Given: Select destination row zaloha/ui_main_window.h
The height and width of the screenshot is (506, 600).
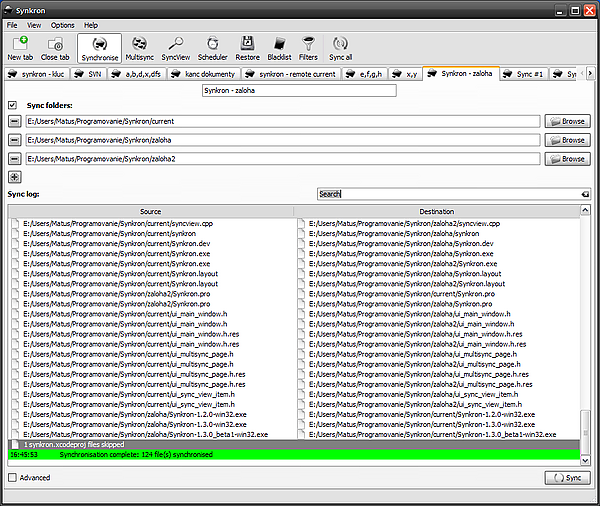Looking at the screenshot, I should coord(409,314).
